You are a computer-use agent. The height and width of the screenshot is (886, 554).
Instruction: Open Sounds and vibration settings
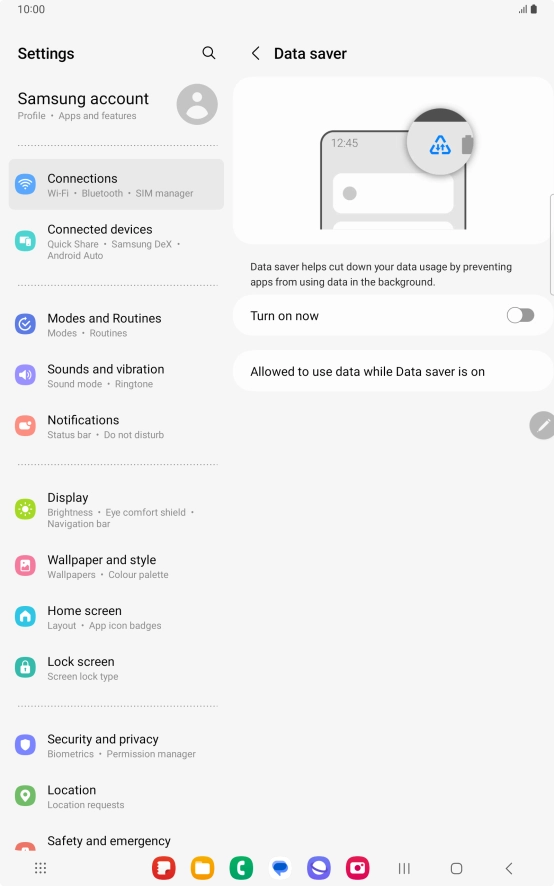coord(116,375)
